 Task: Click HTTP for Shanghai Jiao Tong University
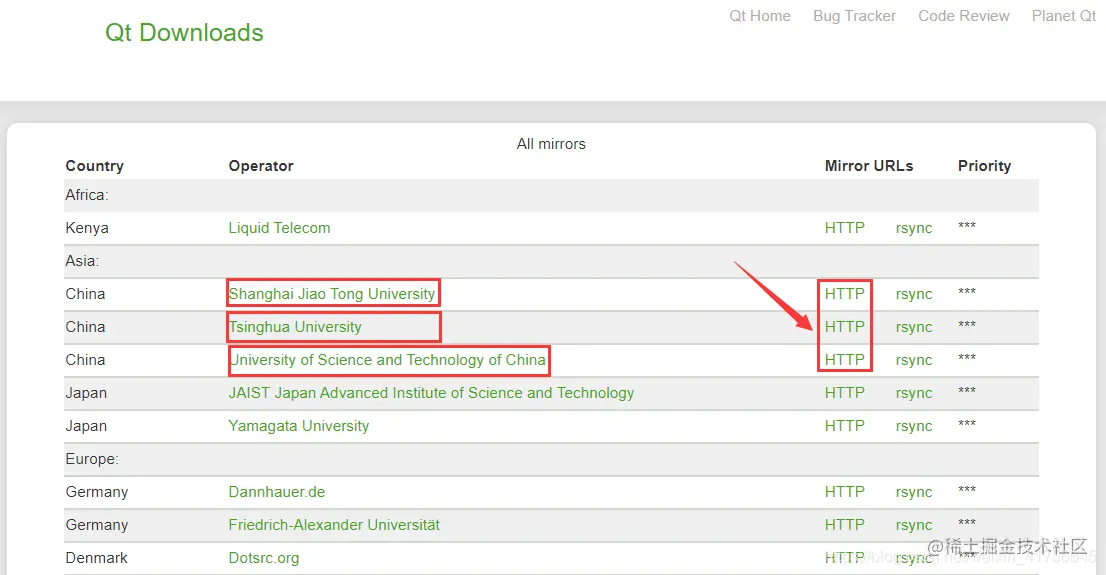pyautogui.click(x=844, y=293)
